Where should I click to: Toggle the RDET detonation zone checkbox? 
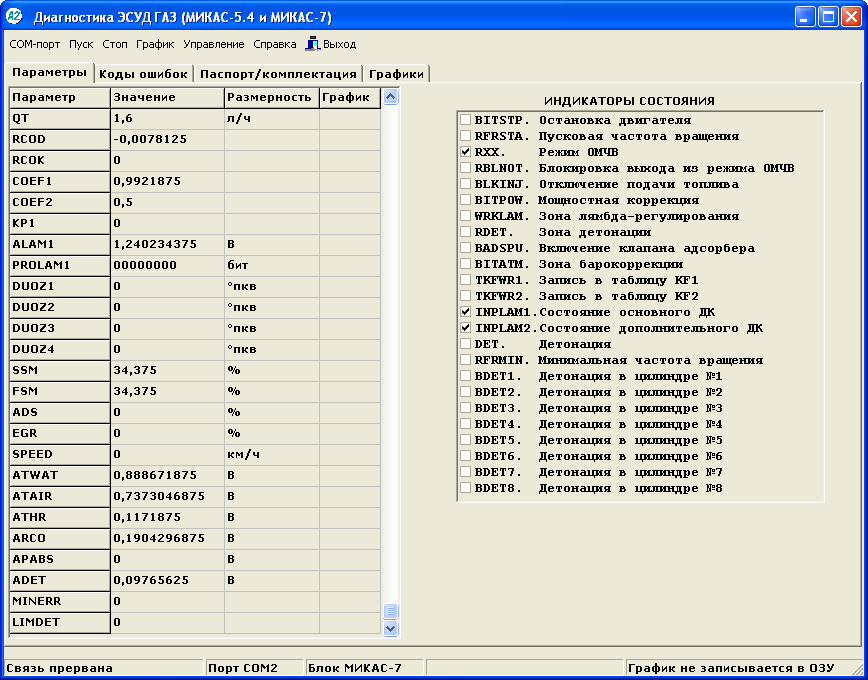pyautogui.click(x=466, y=232)
